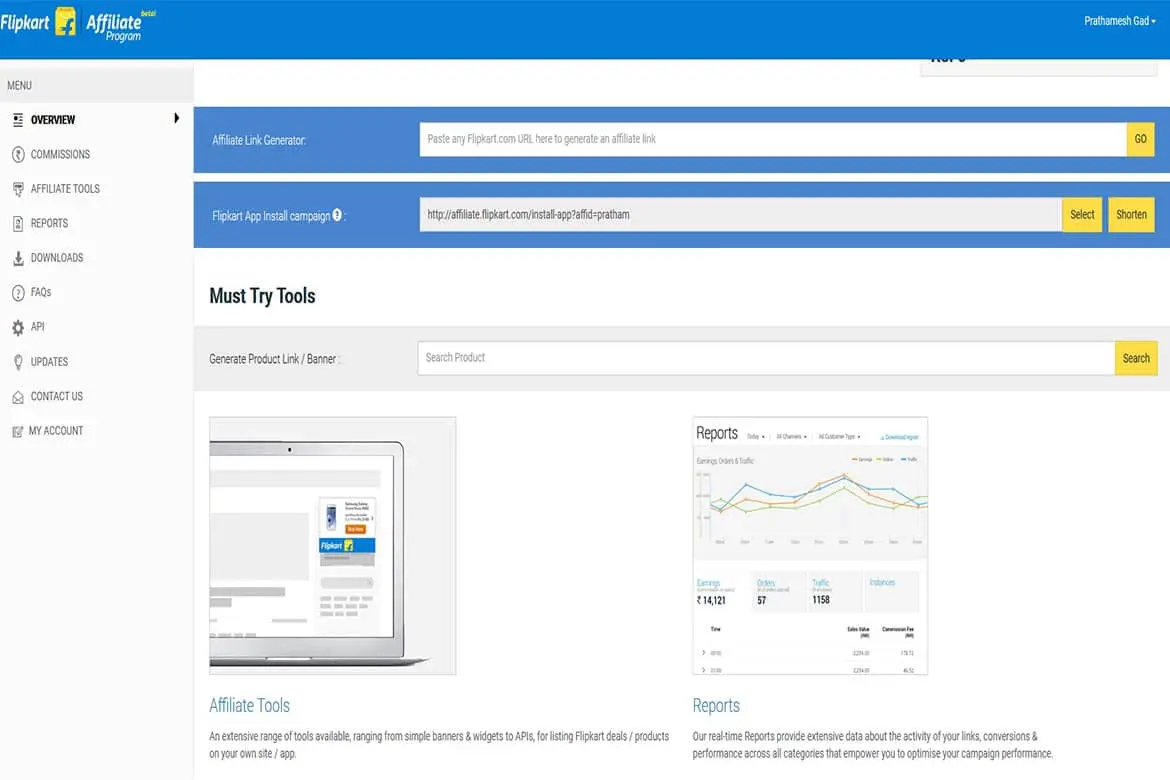Open the REPORTS menu entry
1170x780 pixels.
point(48,223)
